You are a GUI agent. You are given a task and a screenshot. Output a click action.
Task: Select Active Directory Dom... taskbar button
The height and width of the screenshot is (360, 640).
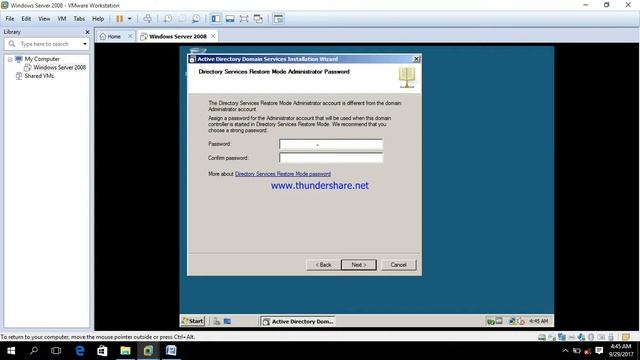pos(298,322)
